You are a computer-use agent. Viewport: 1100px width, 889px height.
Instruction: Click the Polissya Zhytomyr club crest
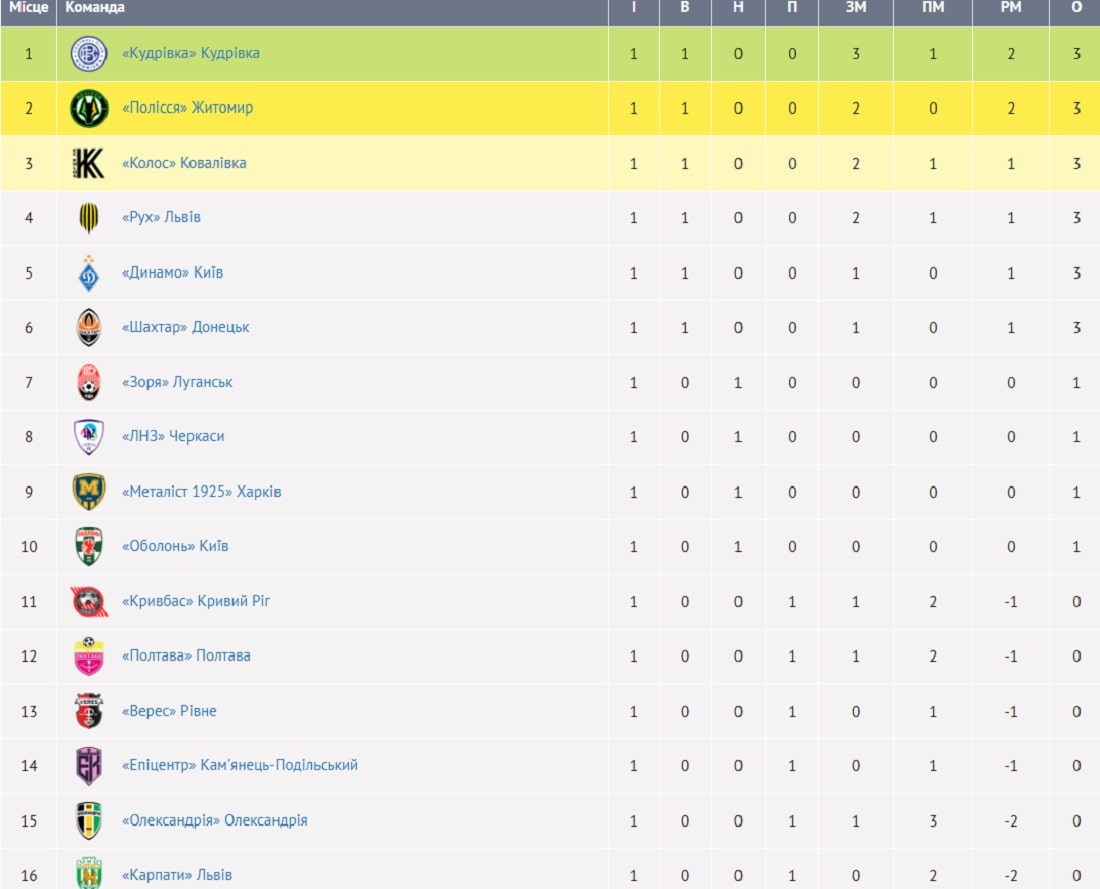pos(89,109)
